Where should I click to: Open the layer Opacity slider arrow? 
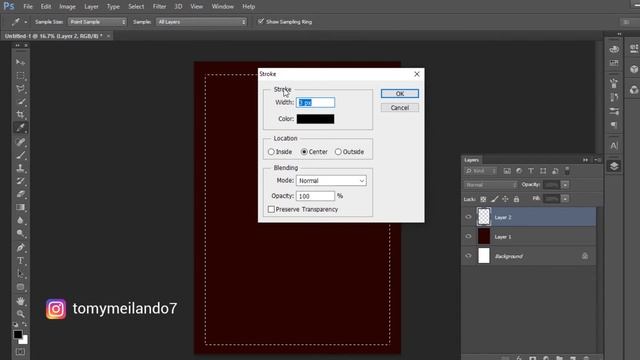pyautogui.click(x=565, y=185)
